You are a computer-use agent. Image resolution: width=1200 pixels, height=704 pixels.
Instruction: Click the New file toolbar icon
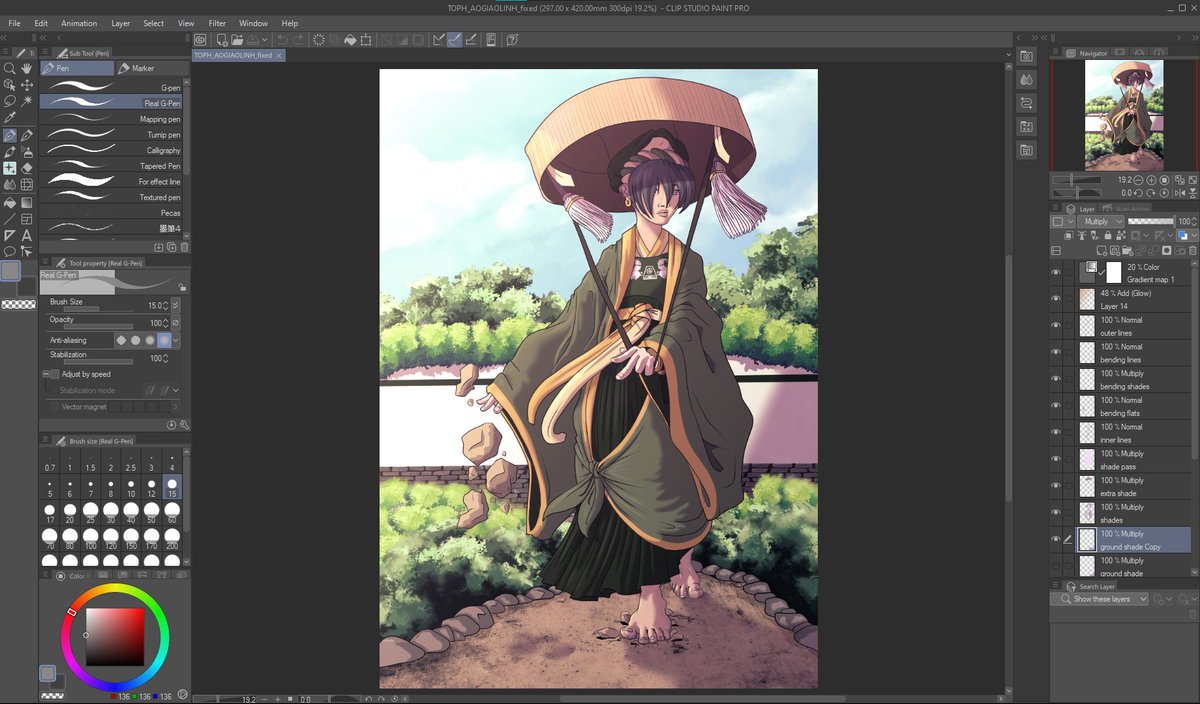click(x=221, y=40)
